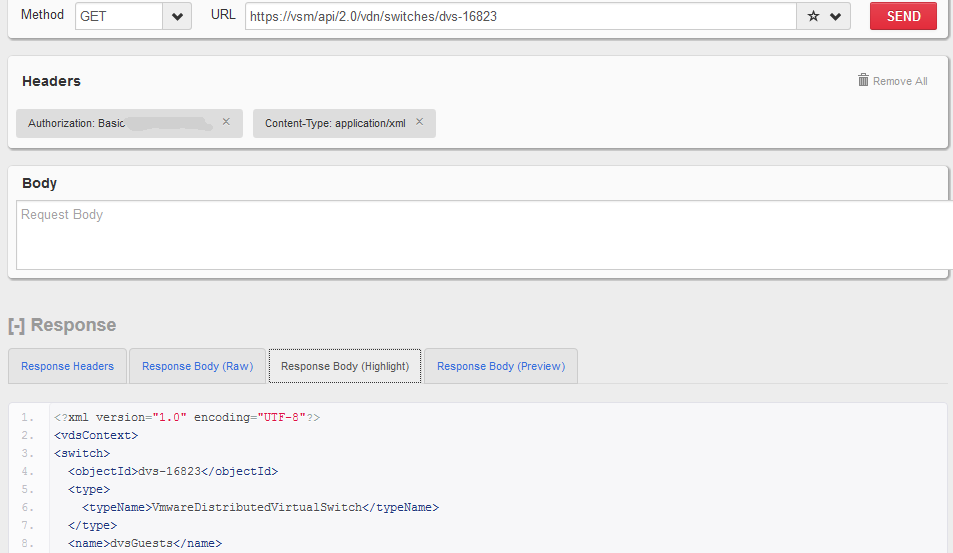Image resolution: width=953 pixels, height=553 pixels.
Task: Click the <vdsContext> tag line
Action: (x=96, y=435)
